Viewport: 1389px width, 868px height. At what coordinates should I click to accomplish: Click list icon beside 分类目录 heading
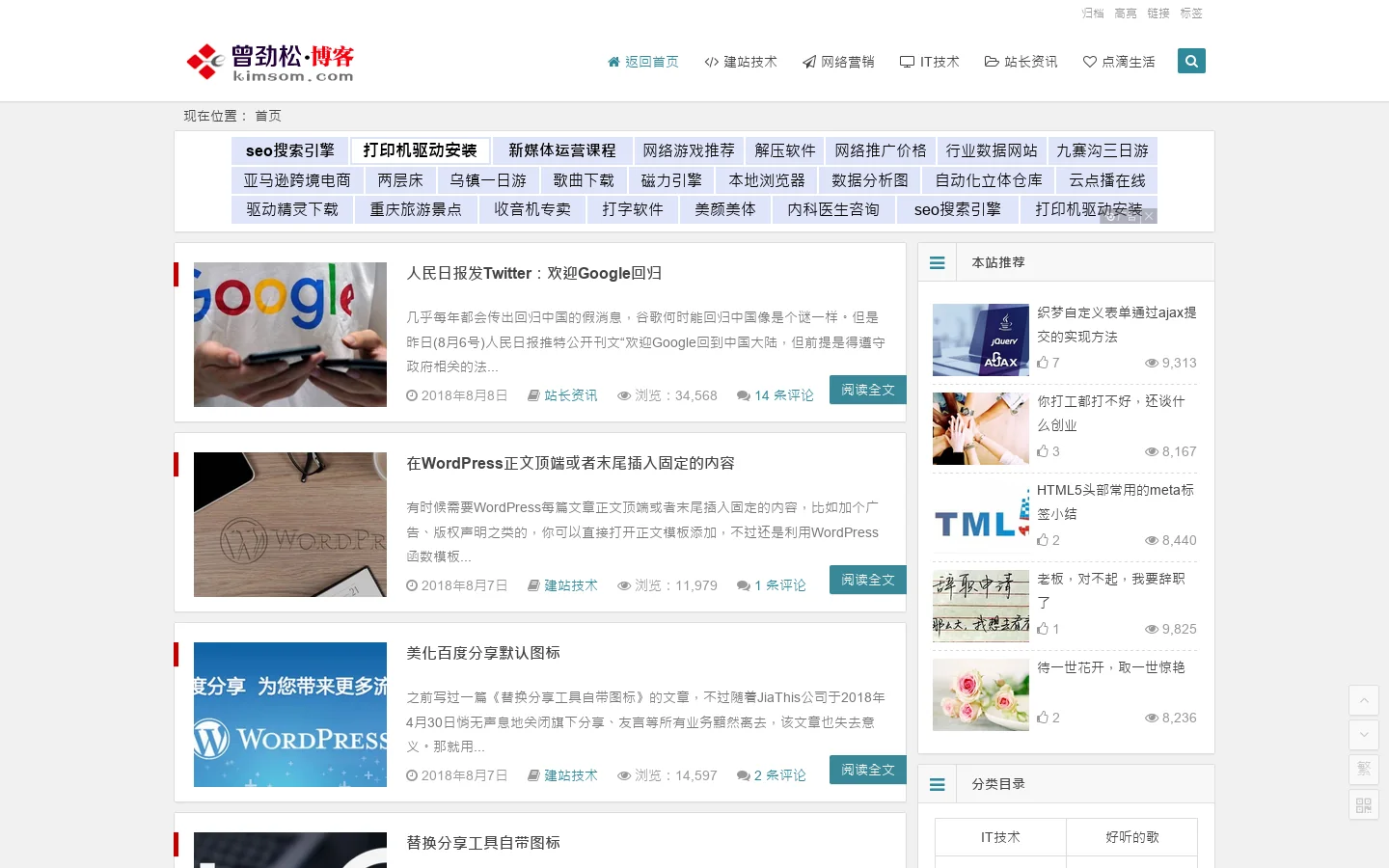[x=937, y=784]
